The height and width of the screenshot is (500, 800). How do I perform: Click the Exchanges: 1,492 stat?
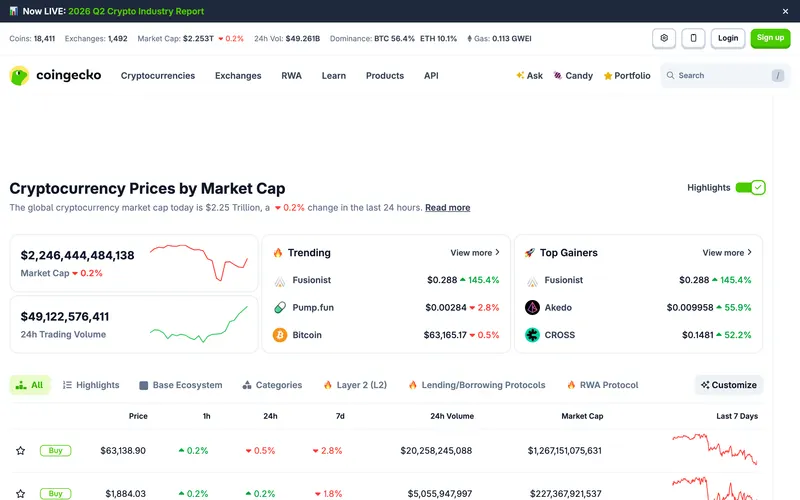(x=96, y=39)
